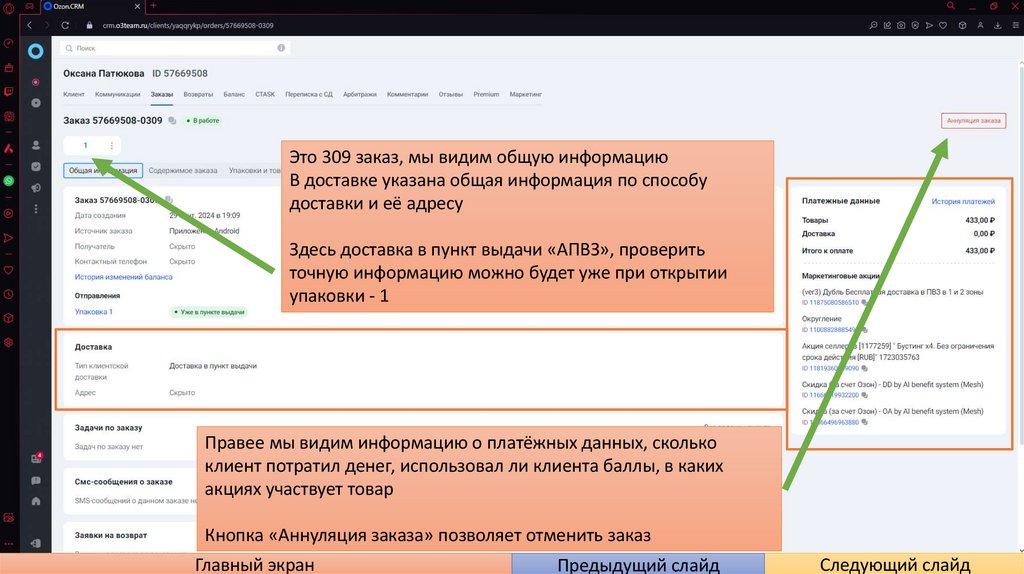Open the Opera sidebar bottom three-dots menu
The width and height of the screenshot is (1024, 574).
[8, 543]
